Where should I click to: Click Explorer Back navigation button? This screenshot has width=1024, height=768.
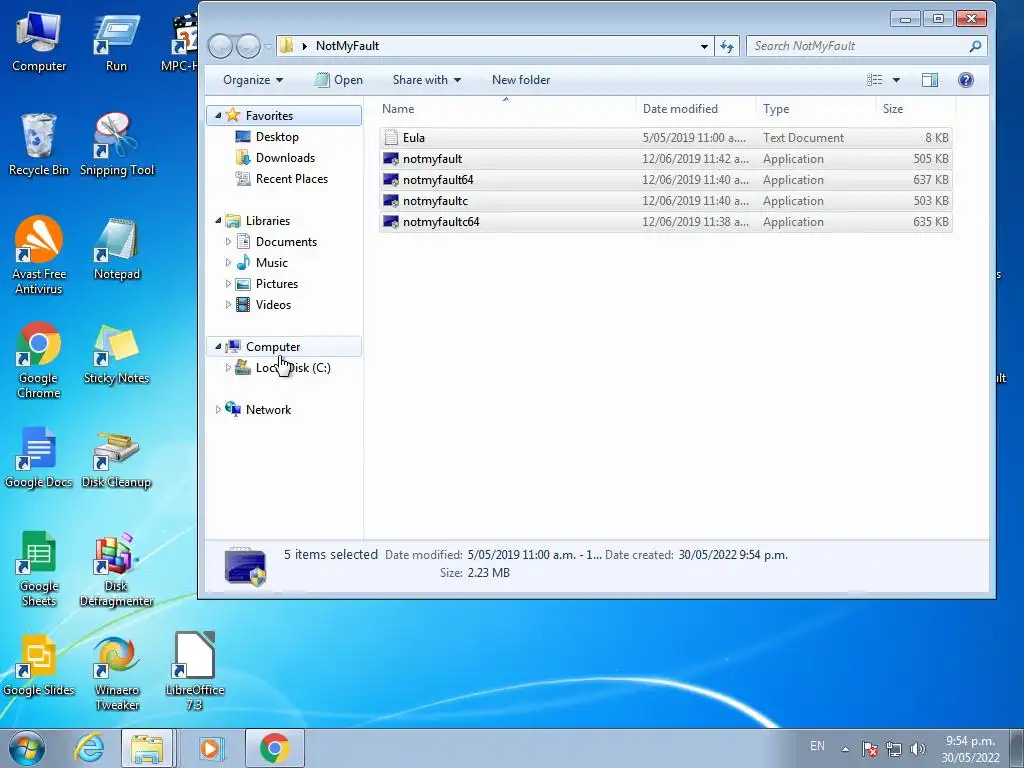(x=221, y=46)
